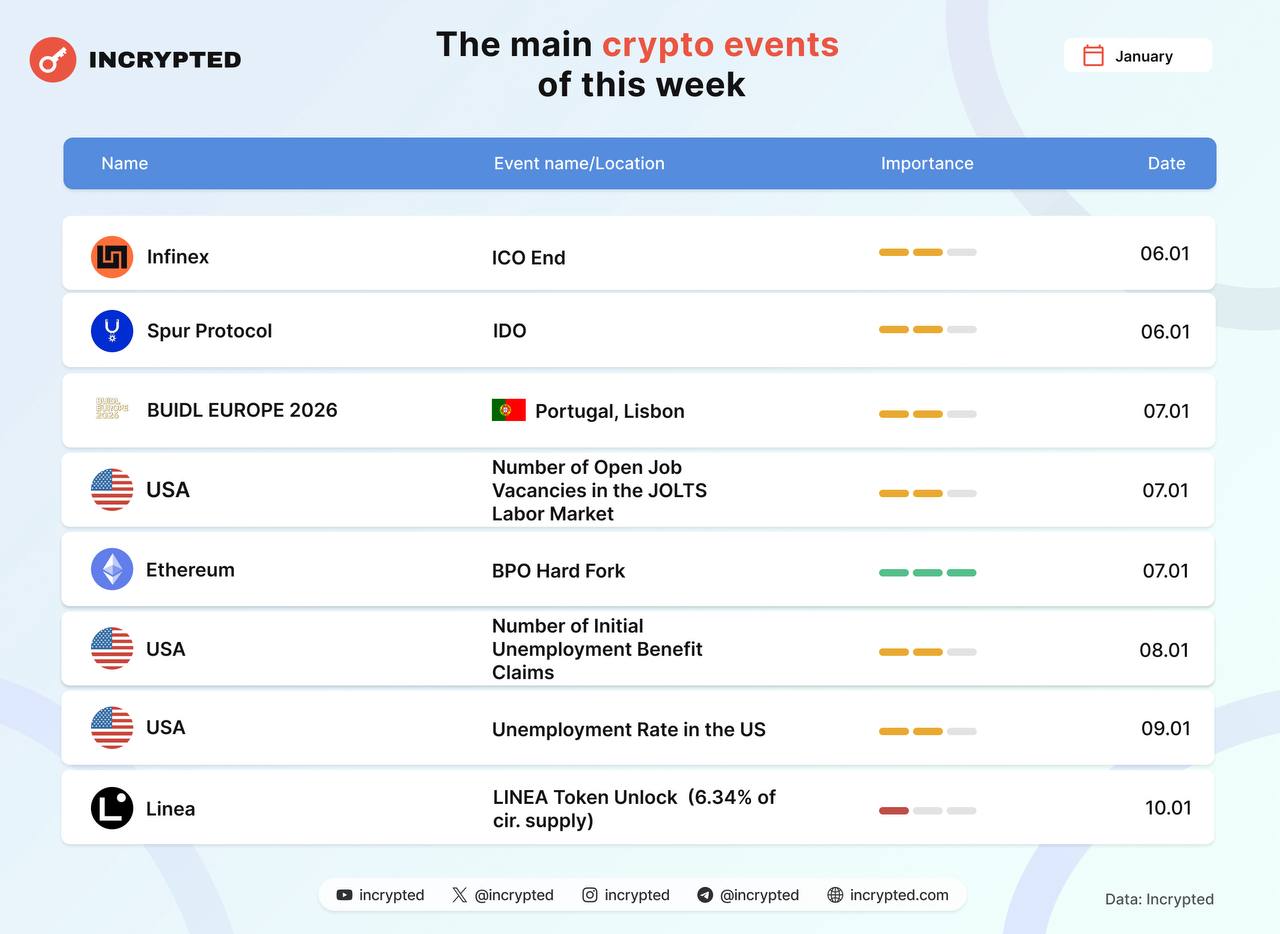Open the January month selector

[x=1138, y=56]
